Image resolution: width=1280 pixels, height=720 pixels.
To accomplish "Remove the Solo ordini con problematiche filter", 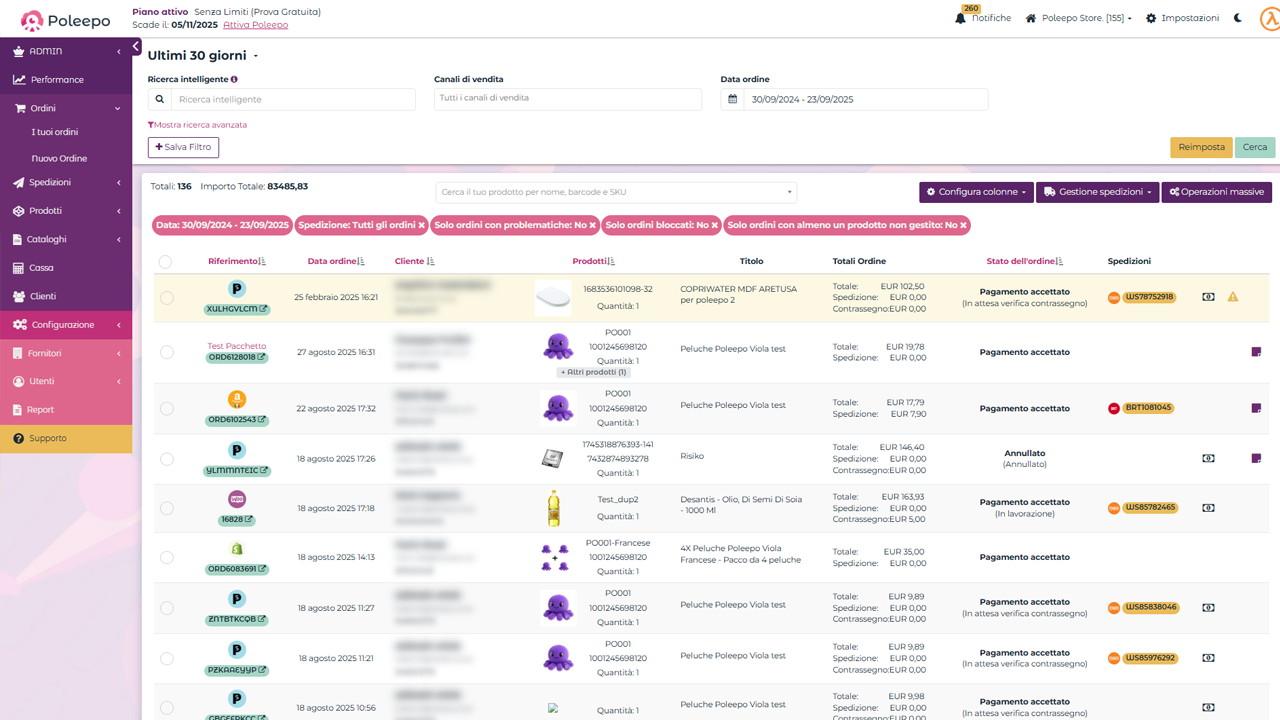I will tap(592, 226).
